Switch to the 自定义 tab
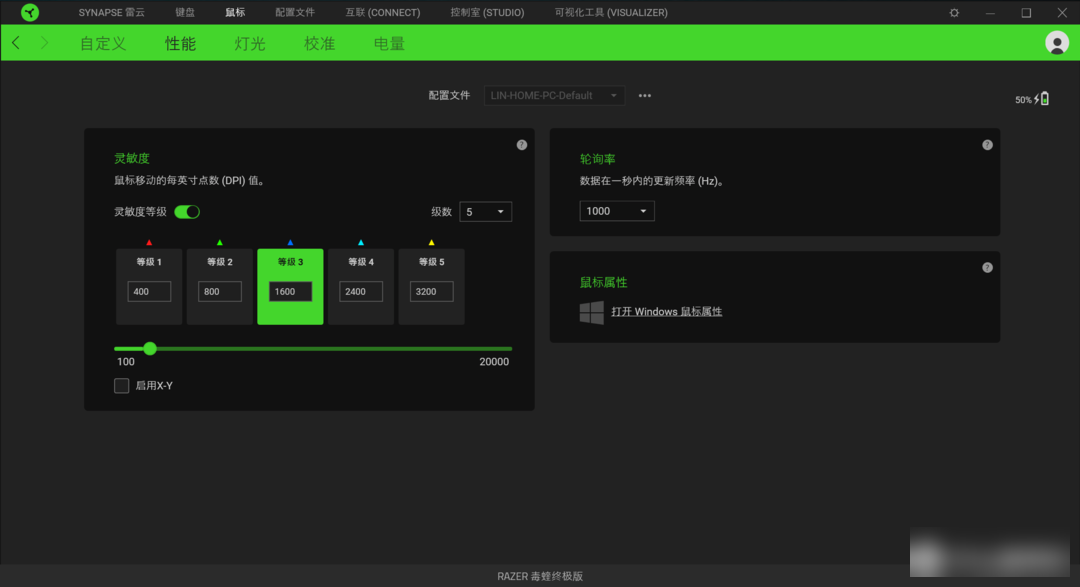The height and width of the screenshot is (587, 1080). (x=103, y=43)
